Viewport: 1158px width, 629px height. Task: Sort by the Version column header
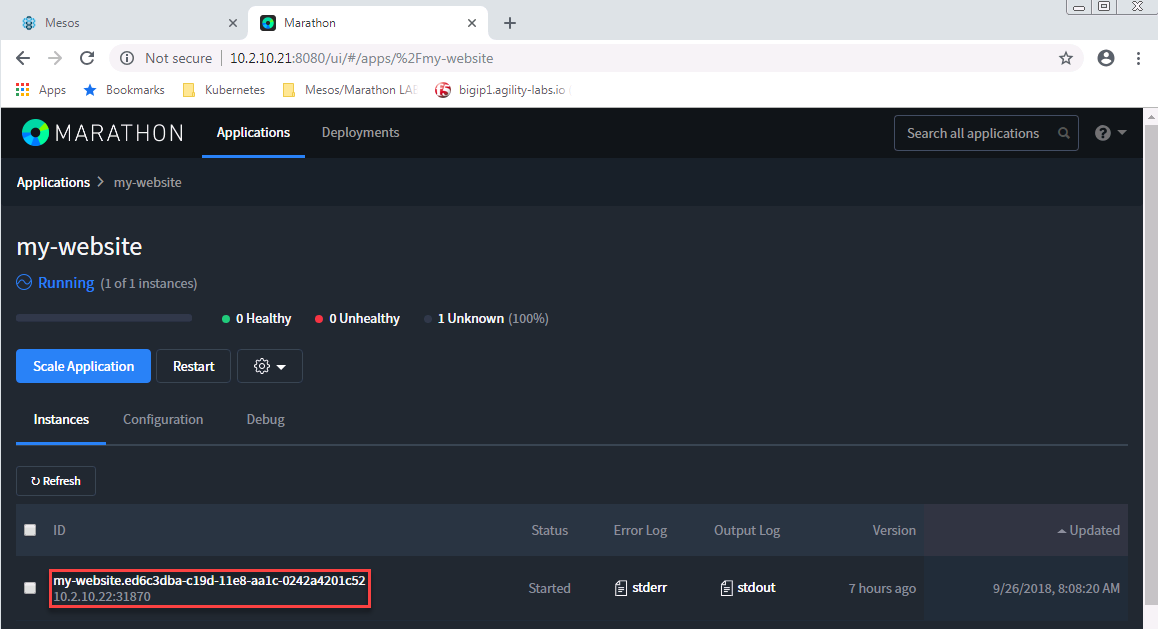pos(894,530)
